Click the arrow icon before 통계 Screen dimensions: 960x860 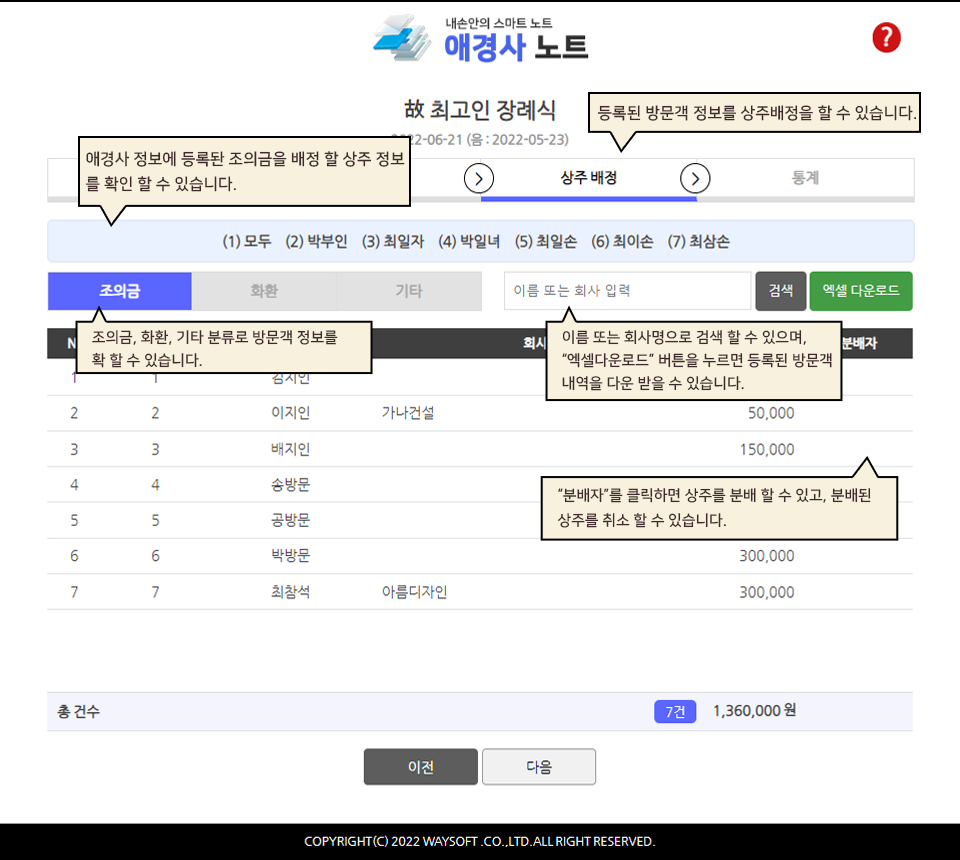coord(695,179)
